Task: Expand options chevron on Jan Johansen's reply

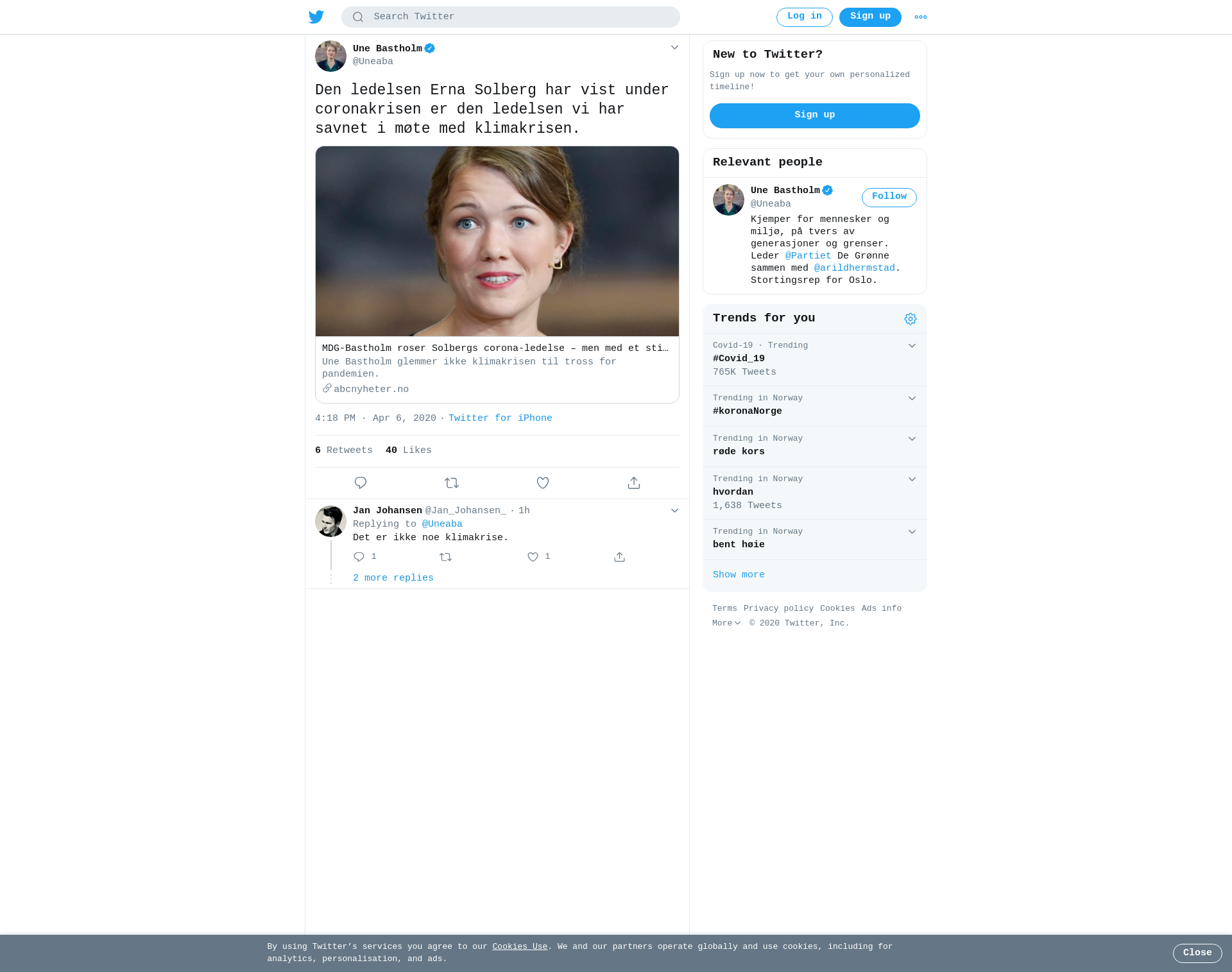Action: click(x=674, y=511)
